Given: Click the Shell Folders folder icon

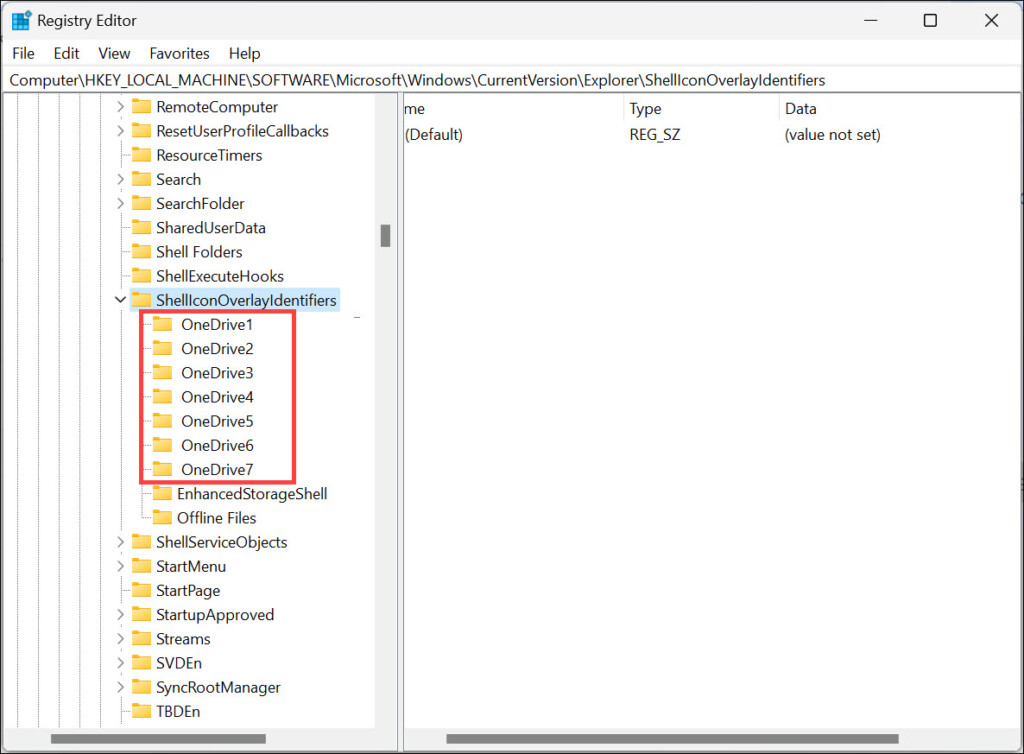Looking at the screenshot, I should (142, 251).
